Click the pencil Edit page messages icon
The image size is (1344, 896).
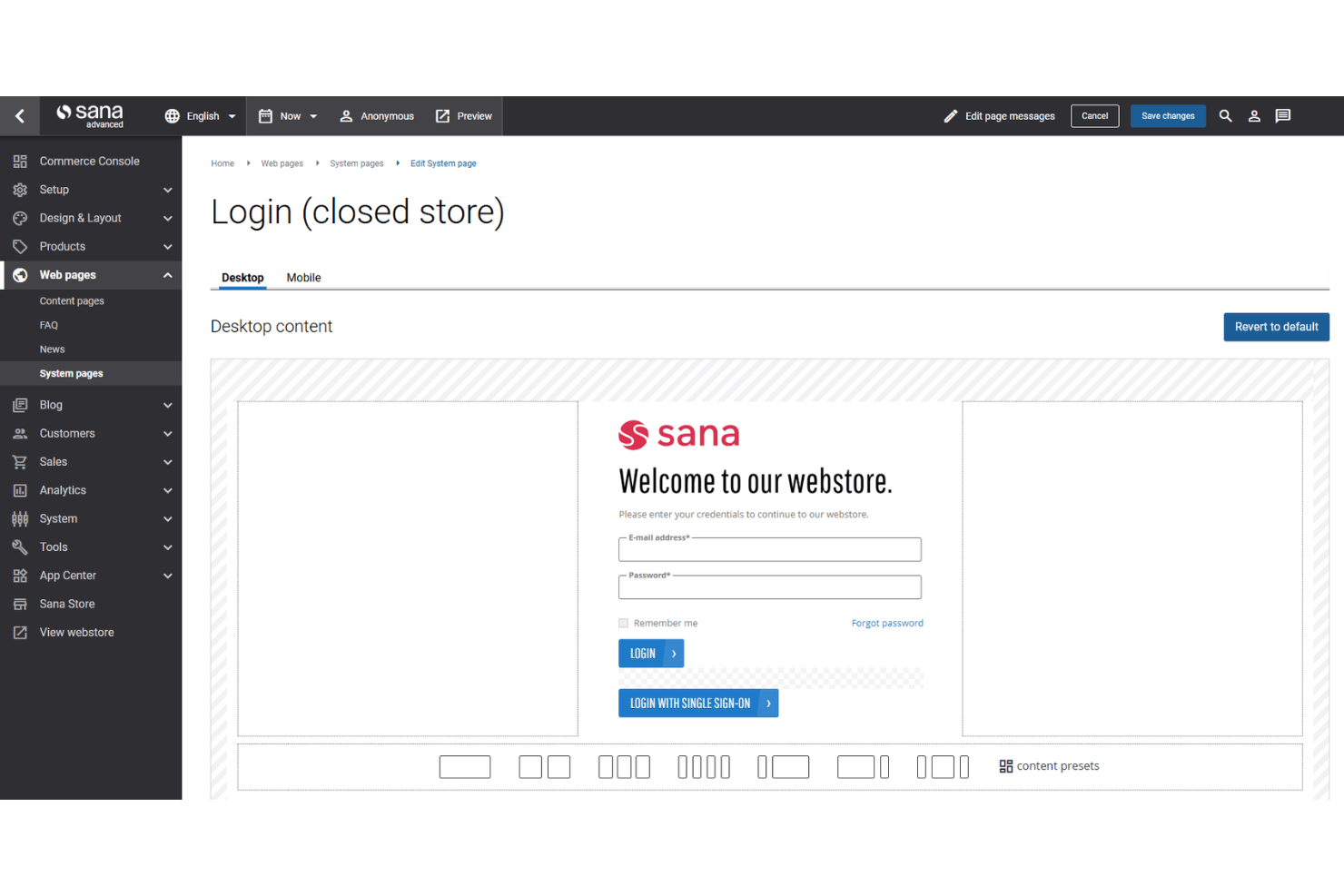950,116
